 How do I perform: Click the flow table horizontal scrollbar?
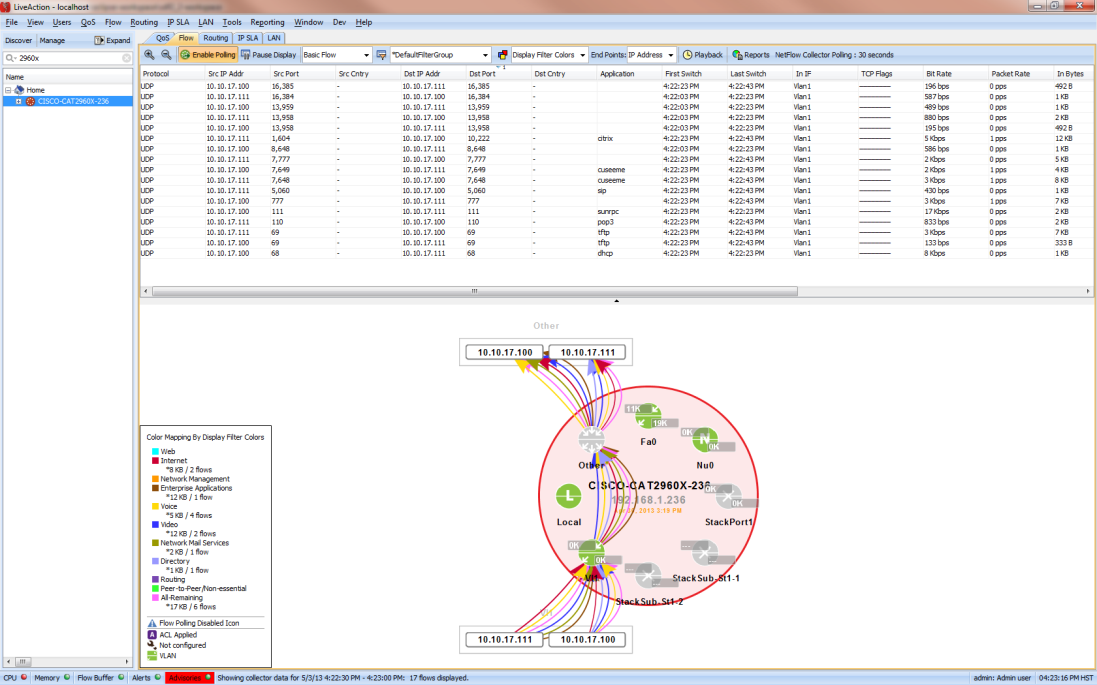coord(474,291)
